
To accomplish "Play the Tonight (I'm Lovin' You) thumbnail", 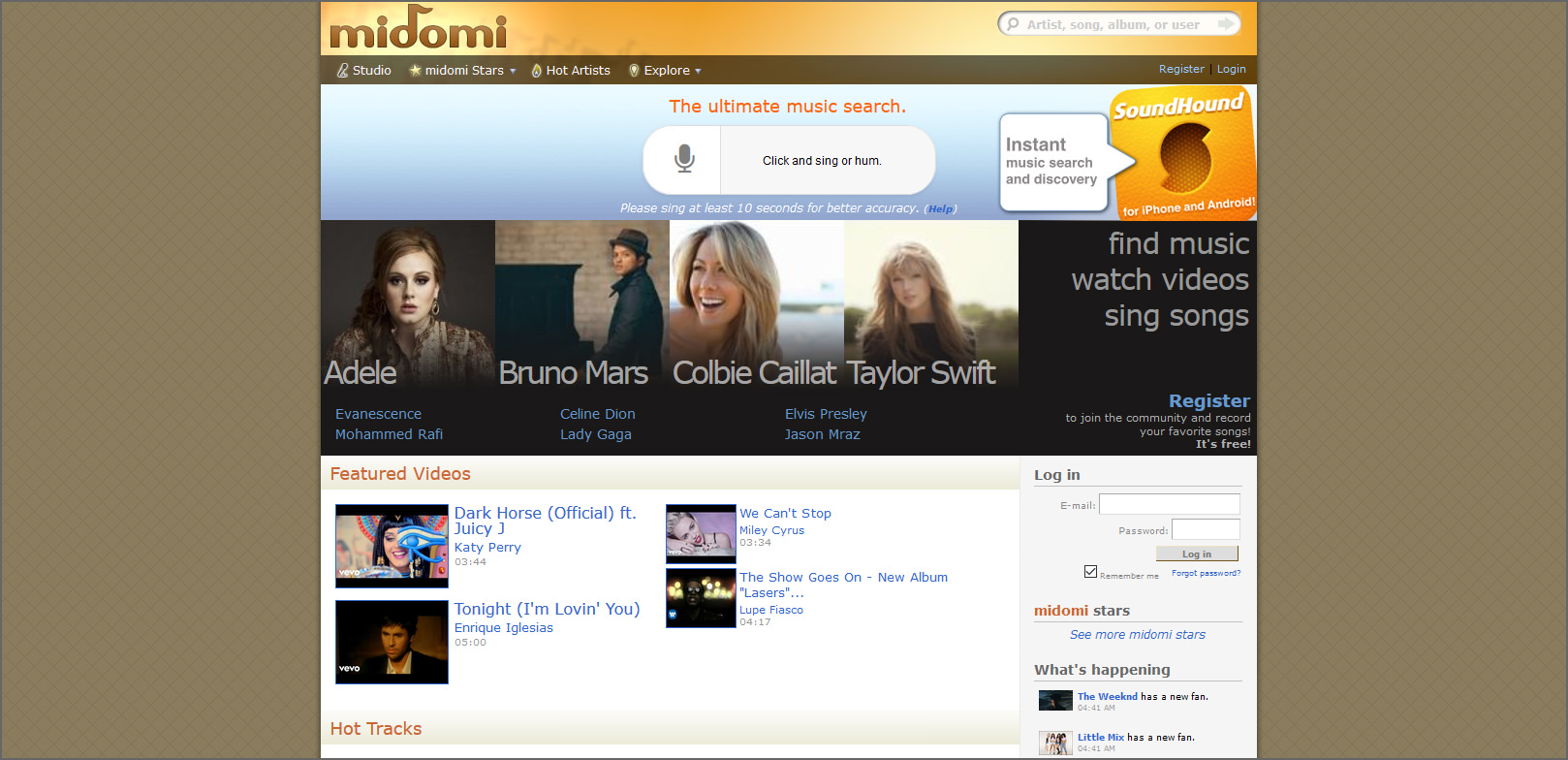I will pyautogui.click(x=392, y=642).
